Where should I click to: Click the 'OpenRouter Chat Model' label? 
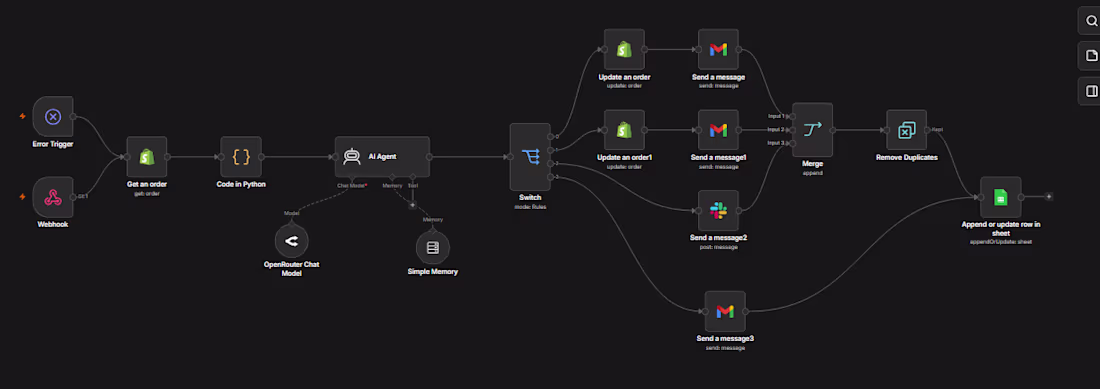coord(292,268)
